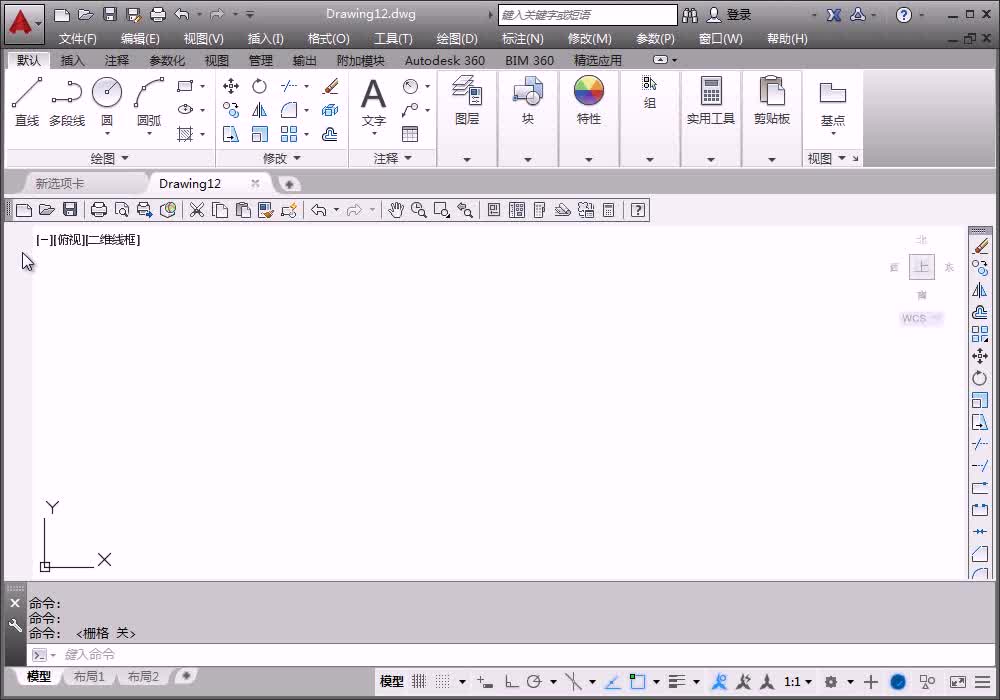The image size is (1000, 700).
Task: Open the 文件(F) menu
Action: coord(78,38)
